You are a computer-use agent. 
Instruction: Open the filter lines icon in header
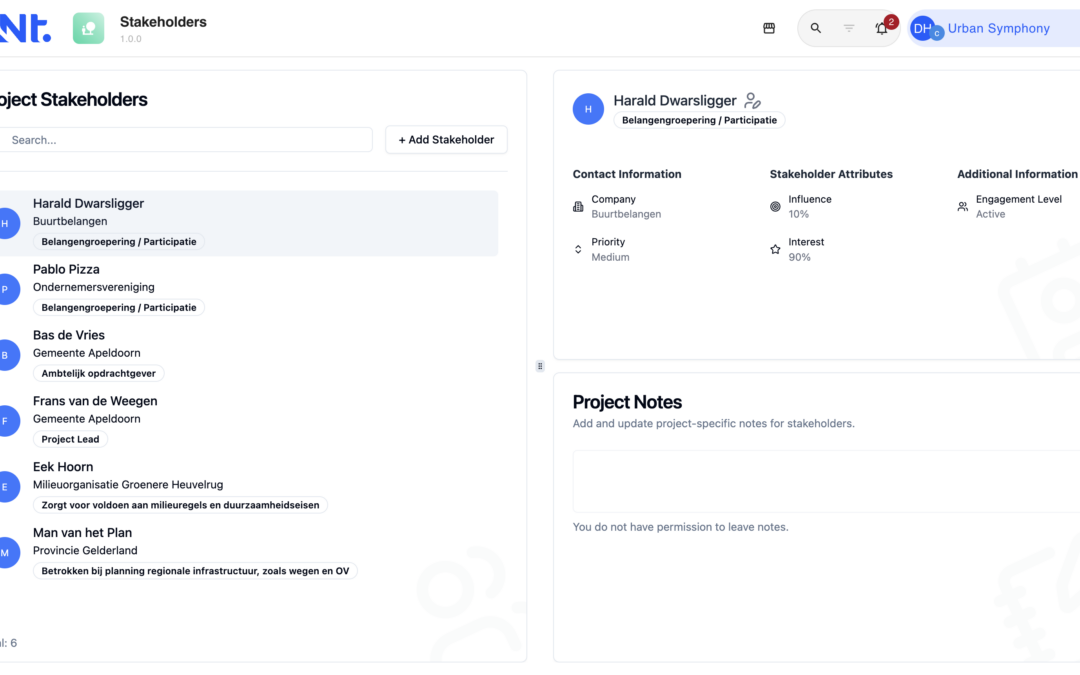tap(849, 28)
